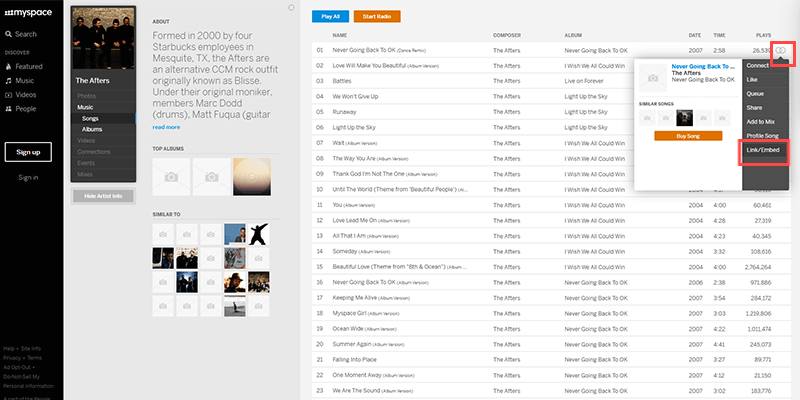
Task: Select Songs in artist menu
Action: tap(90, 118)
